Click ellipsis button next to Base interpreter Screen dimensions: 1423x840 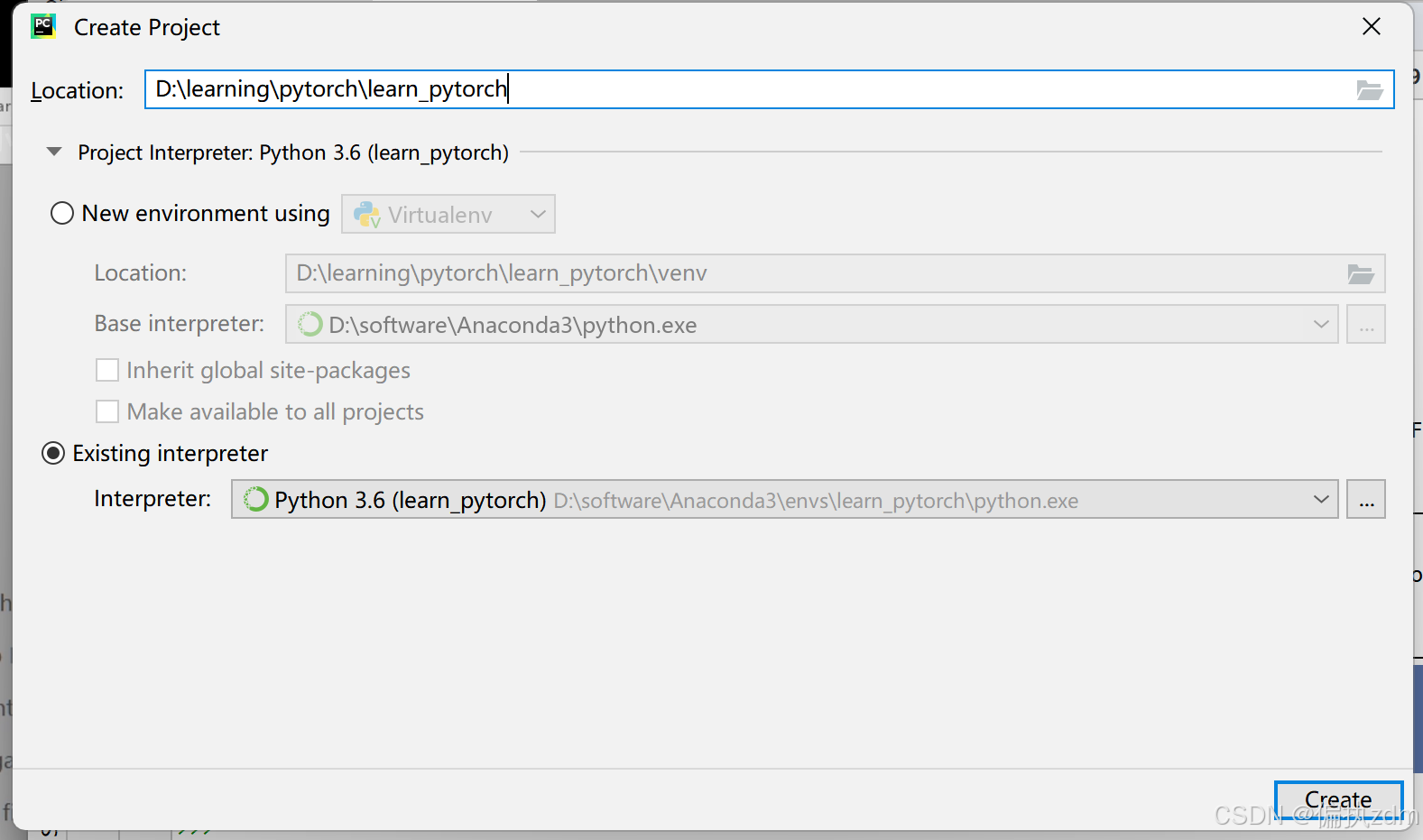coord(1366,325)
